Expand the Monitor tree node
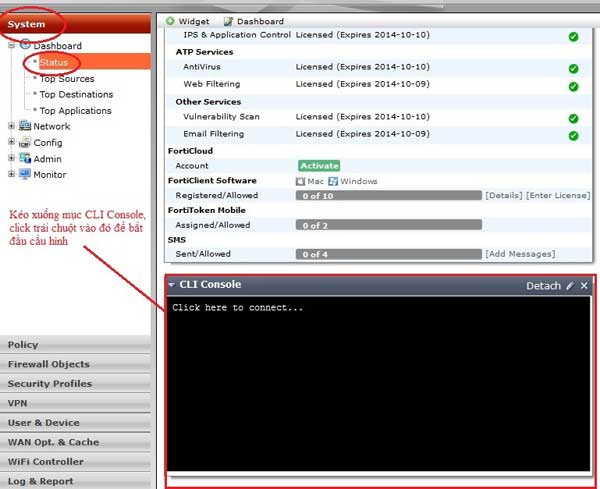Viewport: 600px width, 489px height. (11, 174)
